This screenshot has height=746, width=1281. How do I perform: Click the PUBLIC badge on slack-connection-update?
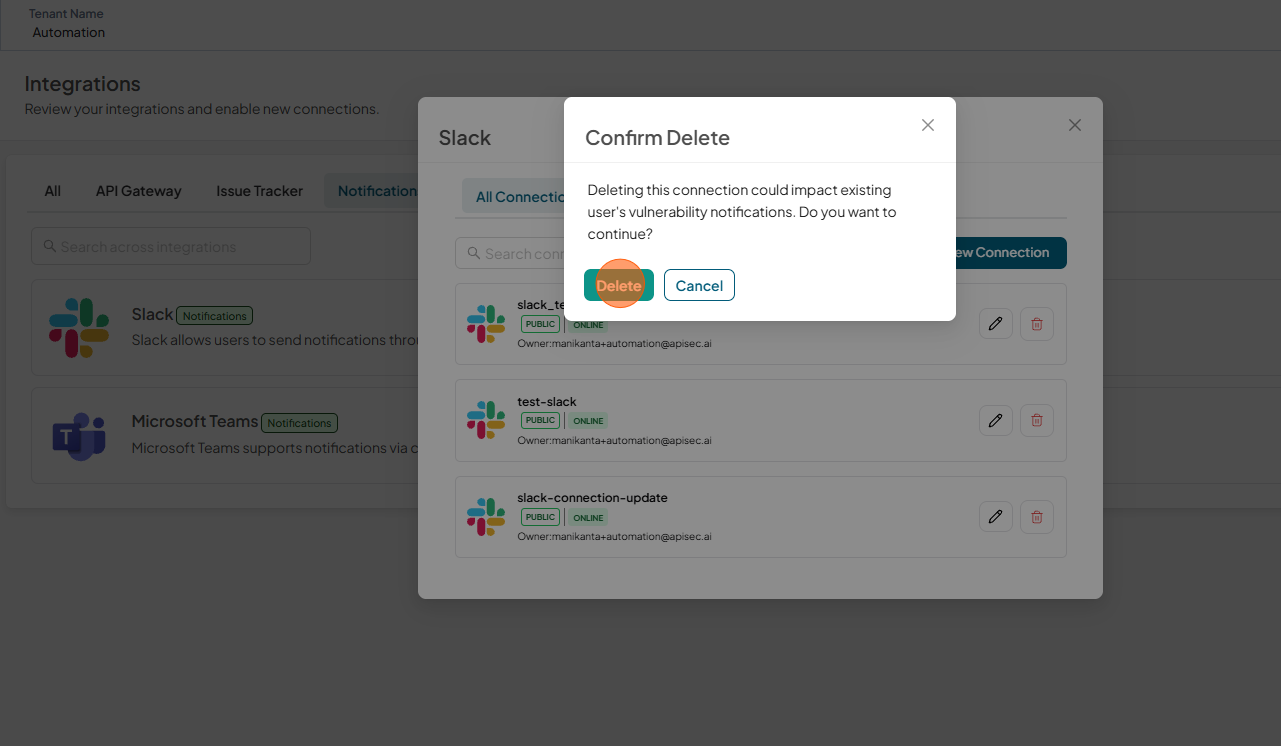[540, 517]
